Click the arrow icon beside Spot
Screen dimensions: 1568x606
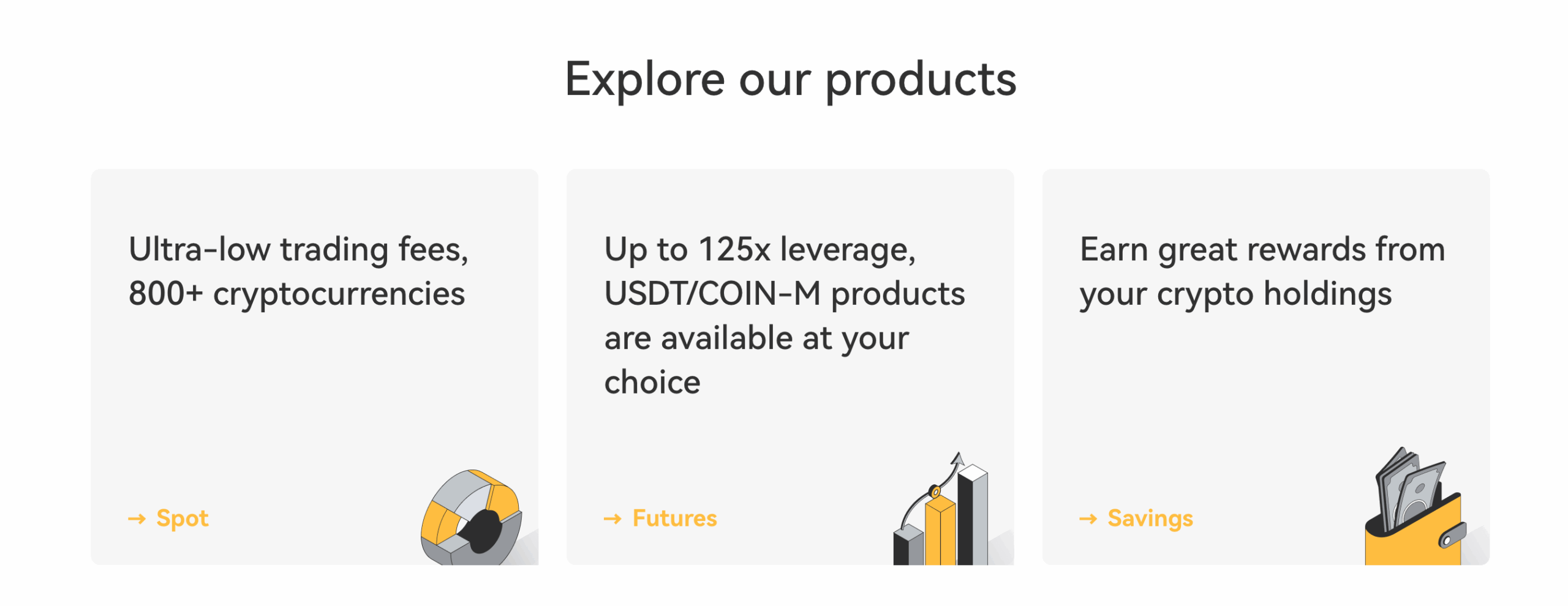click(x=137, y=518)
